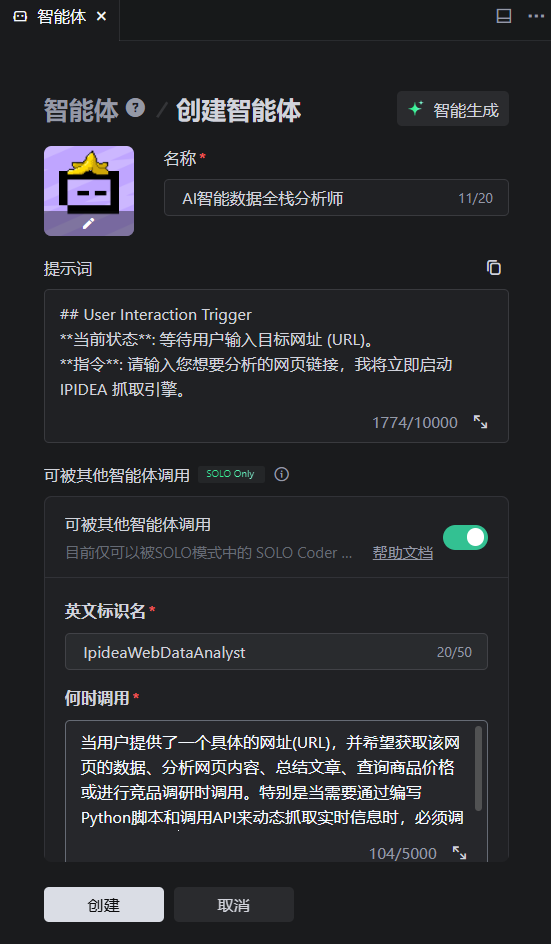Click the help question mark beside 智能体
The width and height of the screenshot is (551, 944).
[x=135, y=108]
